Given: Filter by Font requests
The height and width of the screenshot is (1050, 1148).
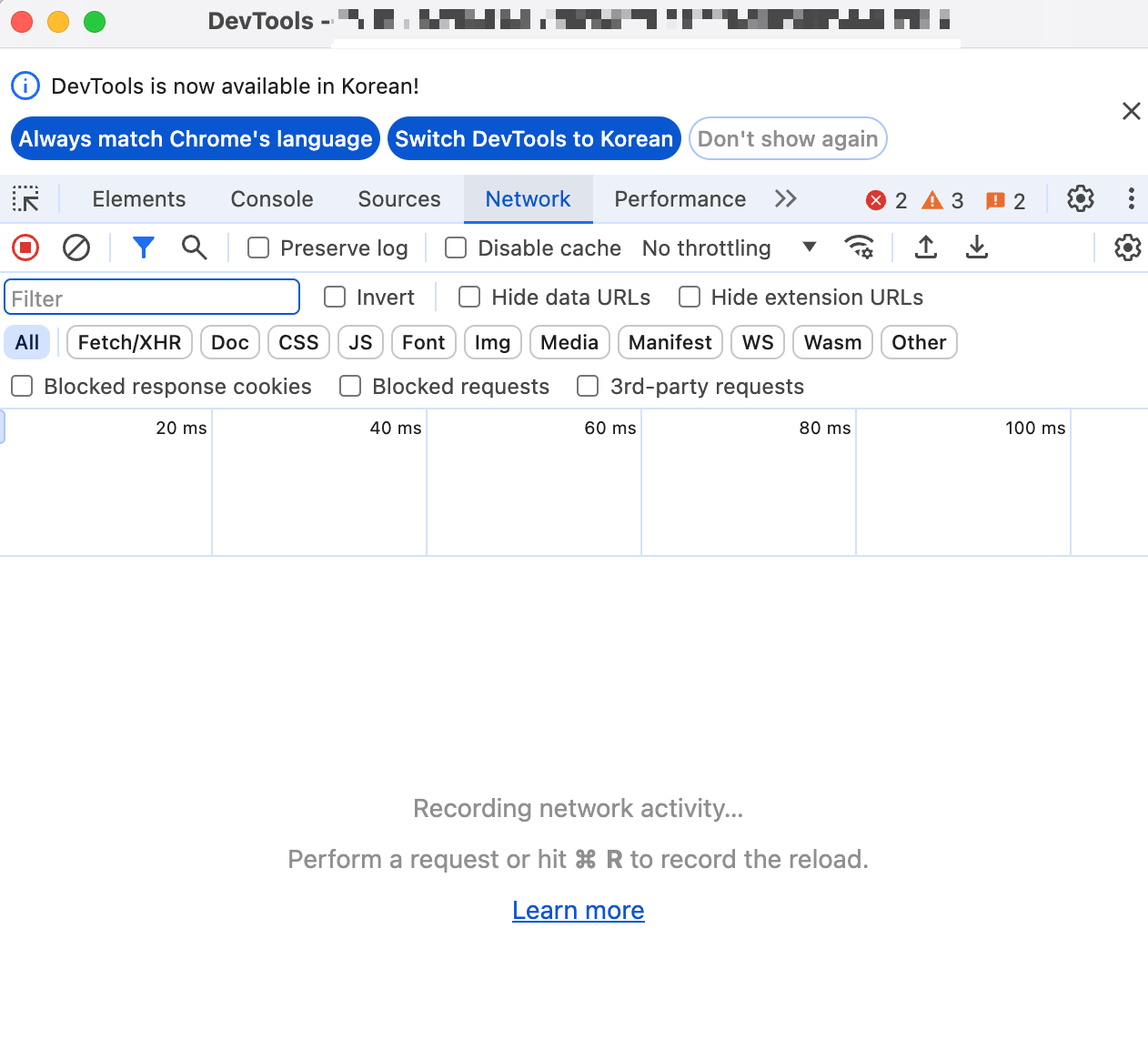Looking at the screenshot, I should click(x=424, y=342).
